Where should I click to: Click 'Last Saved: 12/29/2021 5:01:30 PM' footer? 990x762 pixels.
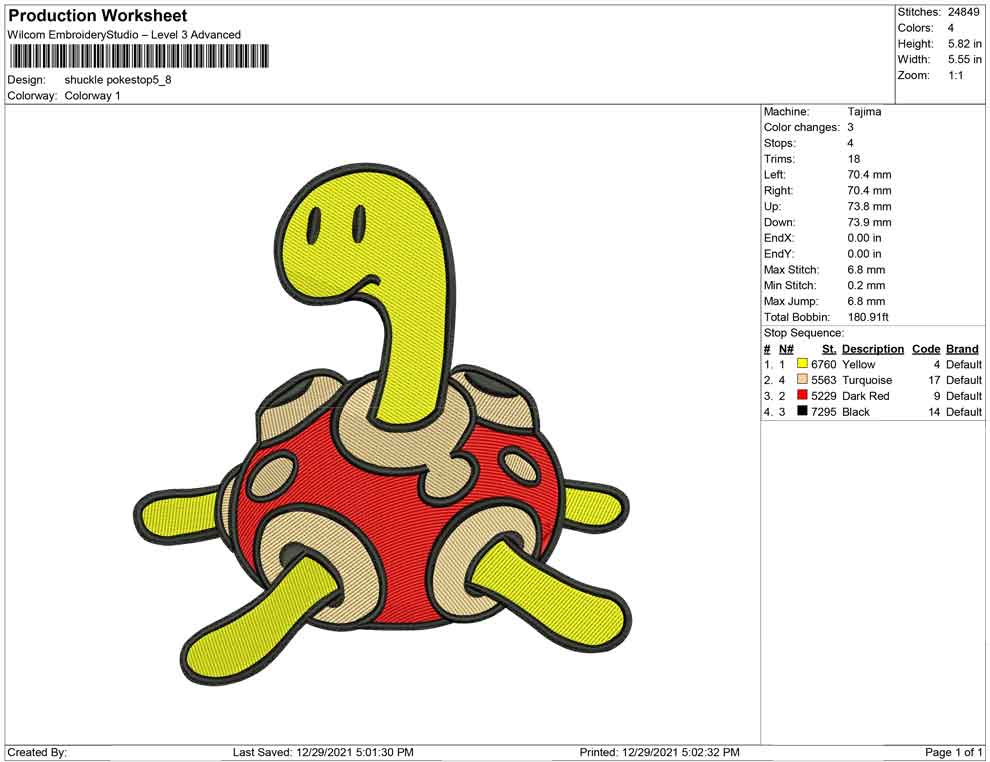pos(323,752)
